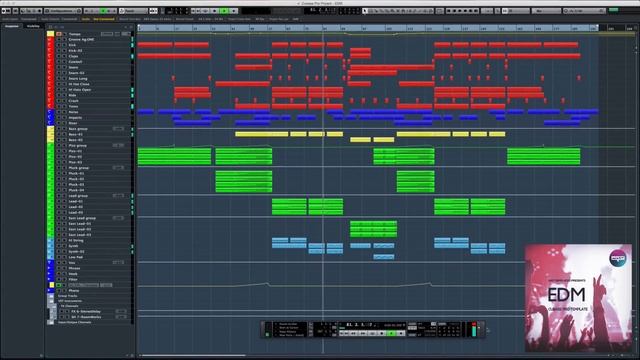Click the red color strip beside the Kick track
Viewport: 640px width, 360px height.
click(50, 45)
